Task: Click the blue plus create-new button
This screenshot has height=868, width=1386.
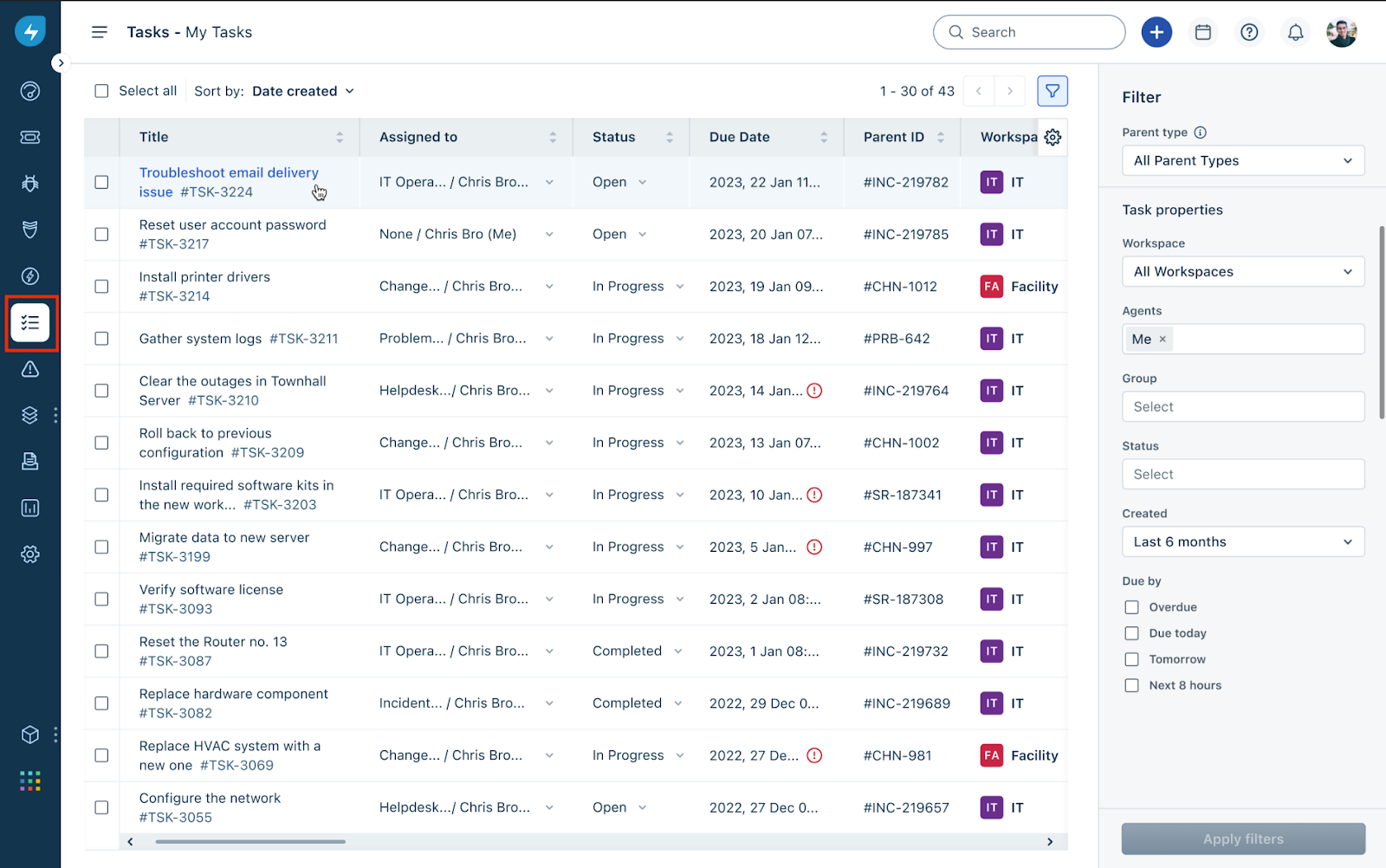Action: click(x=1156, y=32)
